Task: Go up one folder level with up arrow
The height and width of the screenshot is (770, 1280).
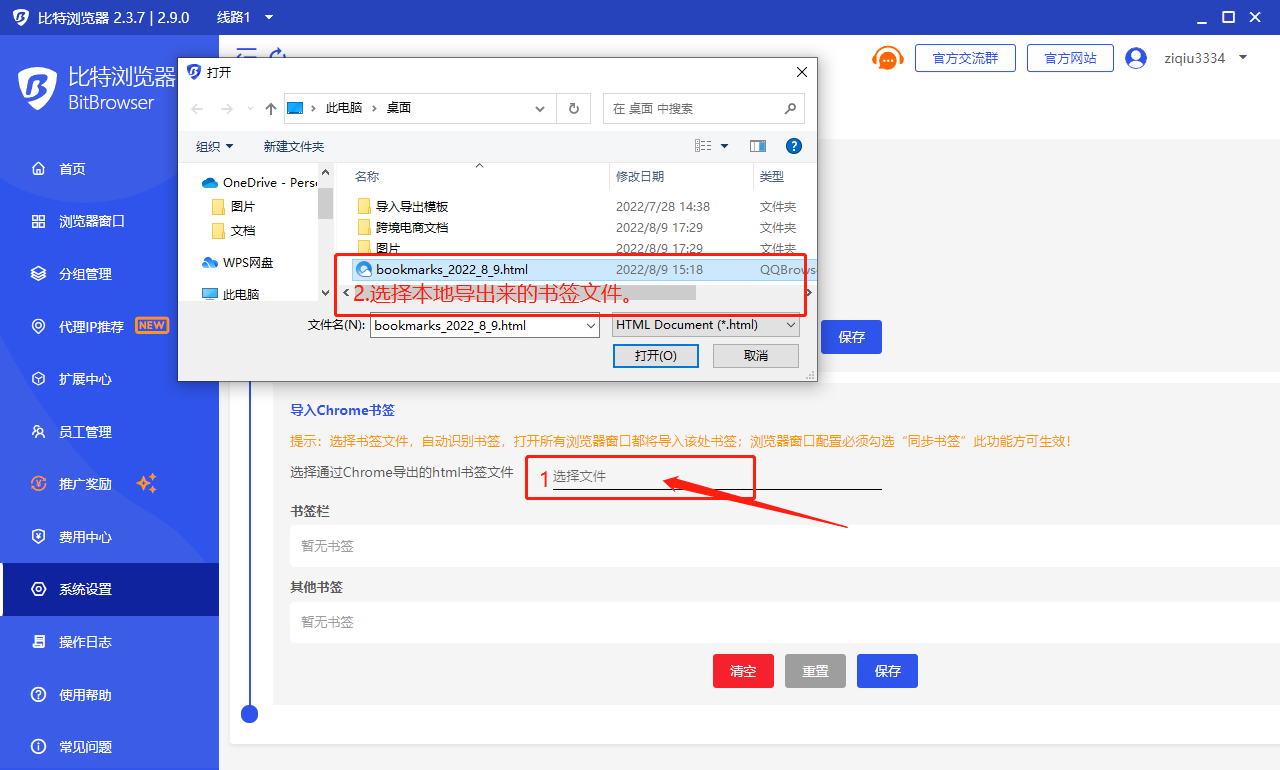Action: (270, 108)
